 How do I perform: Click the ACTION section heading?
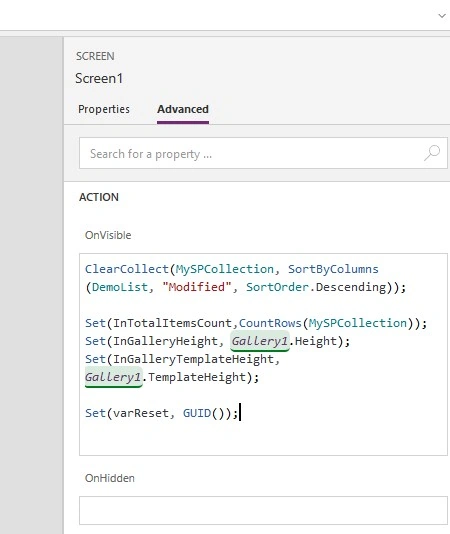(x=99, y=197)
